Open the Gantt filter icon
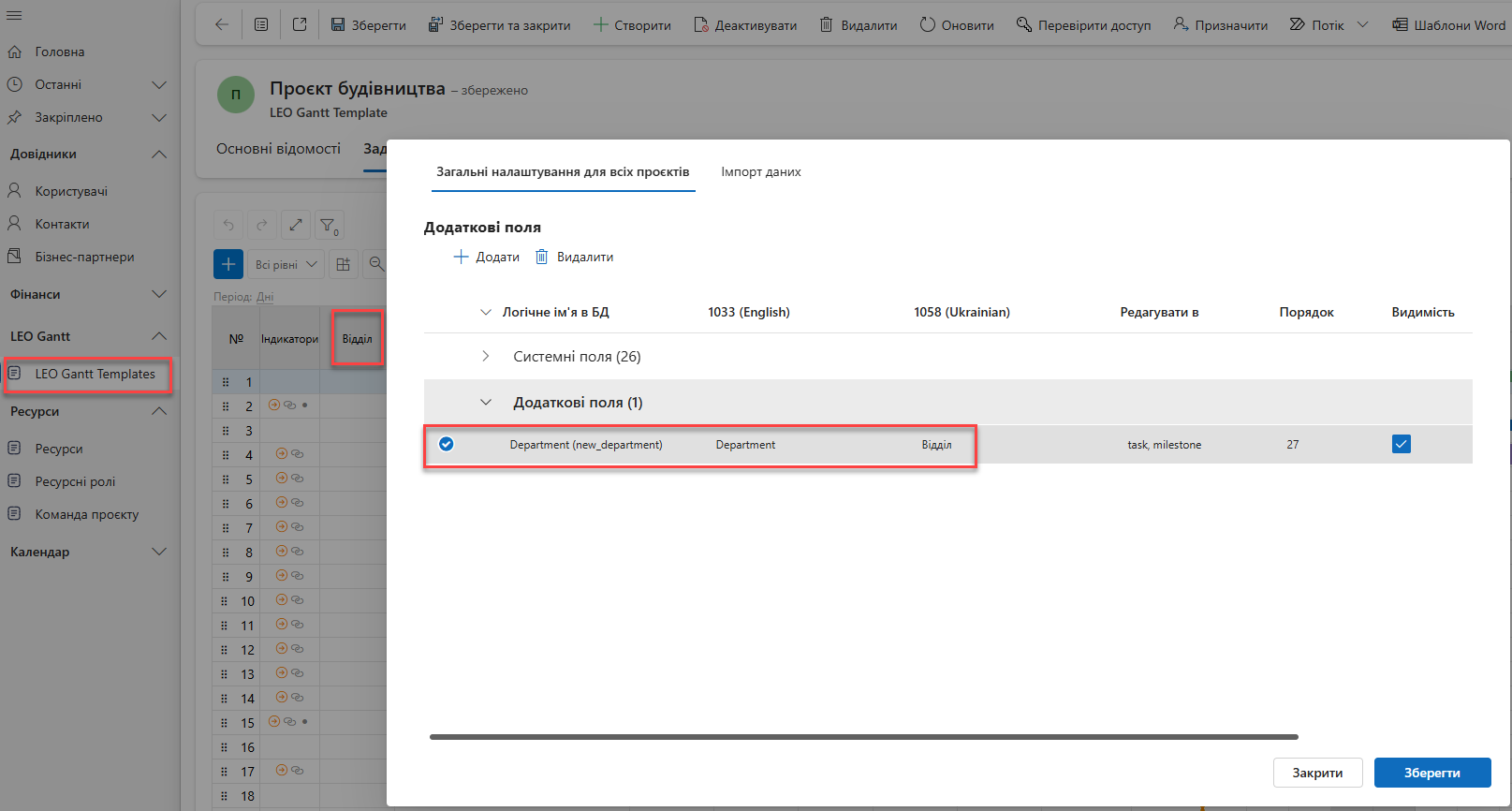The image size is (1512, 811). coord(329,225)
